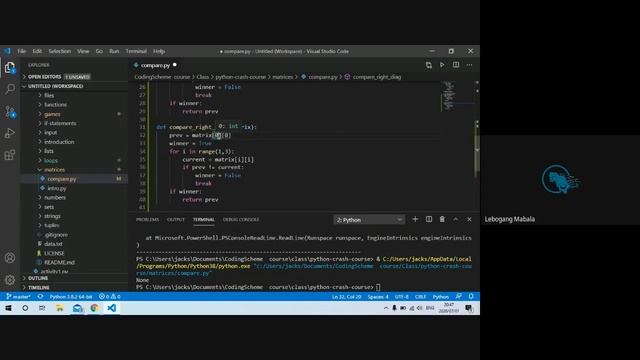
Task: Open the Explorer view in activity bar
Action: 10,67
